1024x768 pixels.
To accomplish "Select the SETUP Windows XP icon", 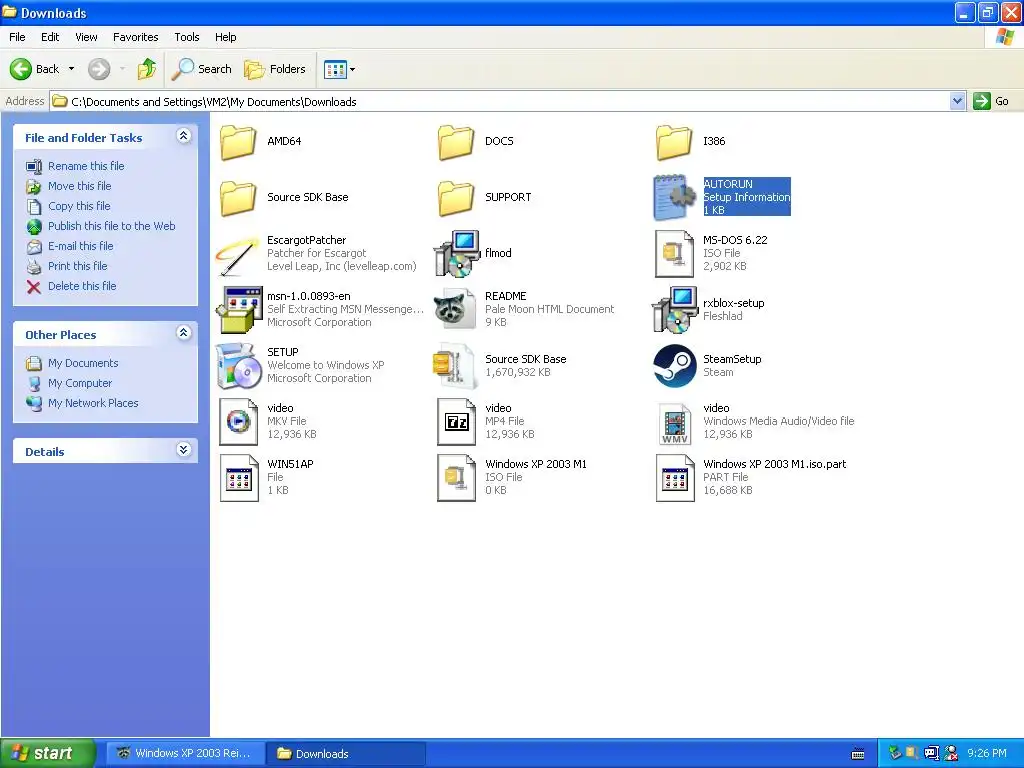I will [238, 366].
